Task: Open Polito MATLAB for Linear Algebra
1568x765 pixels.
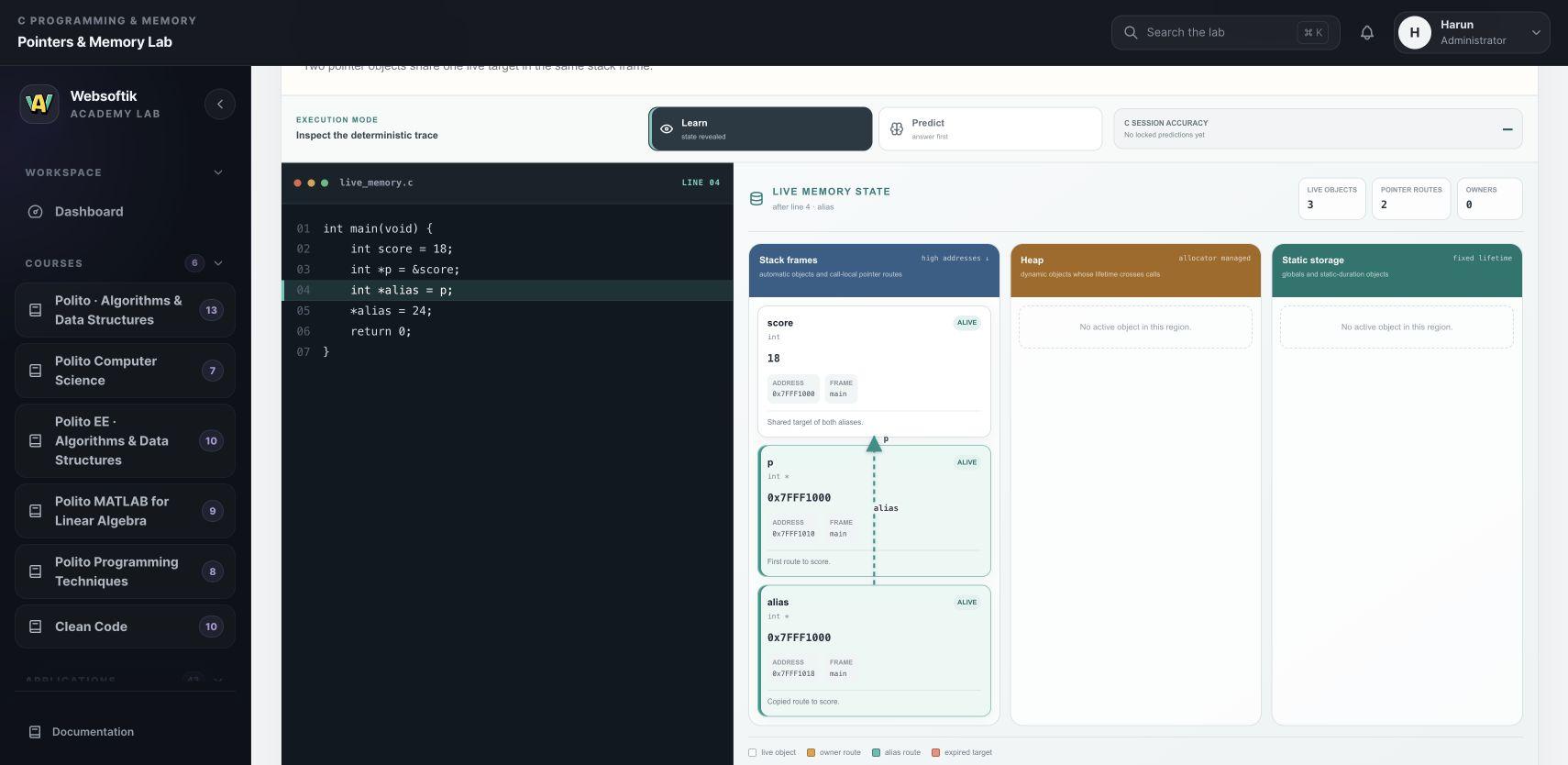Action: 125,511
